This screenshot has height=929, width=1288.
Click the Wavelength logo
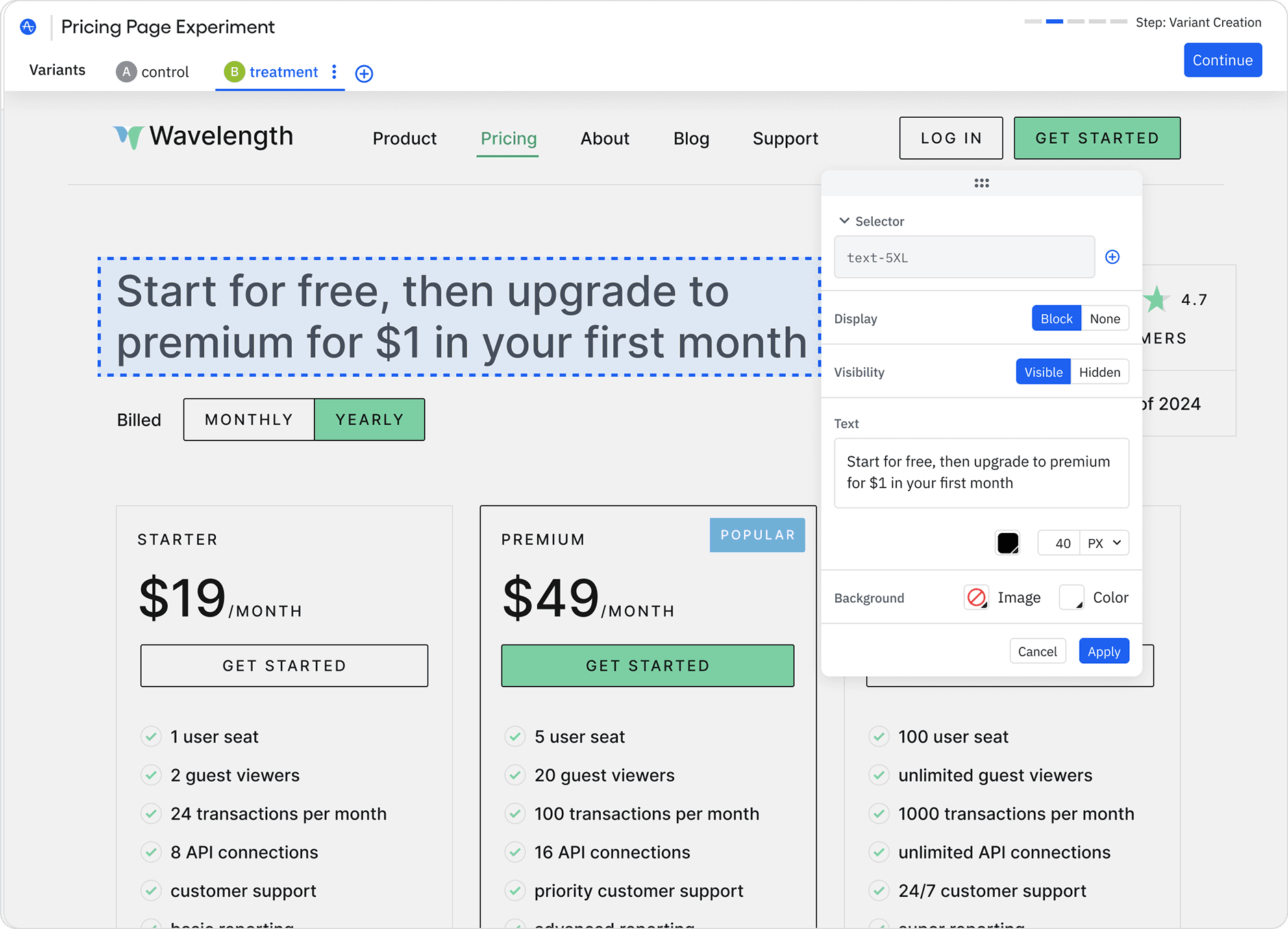pyautogui.click(x=202, y=136)
